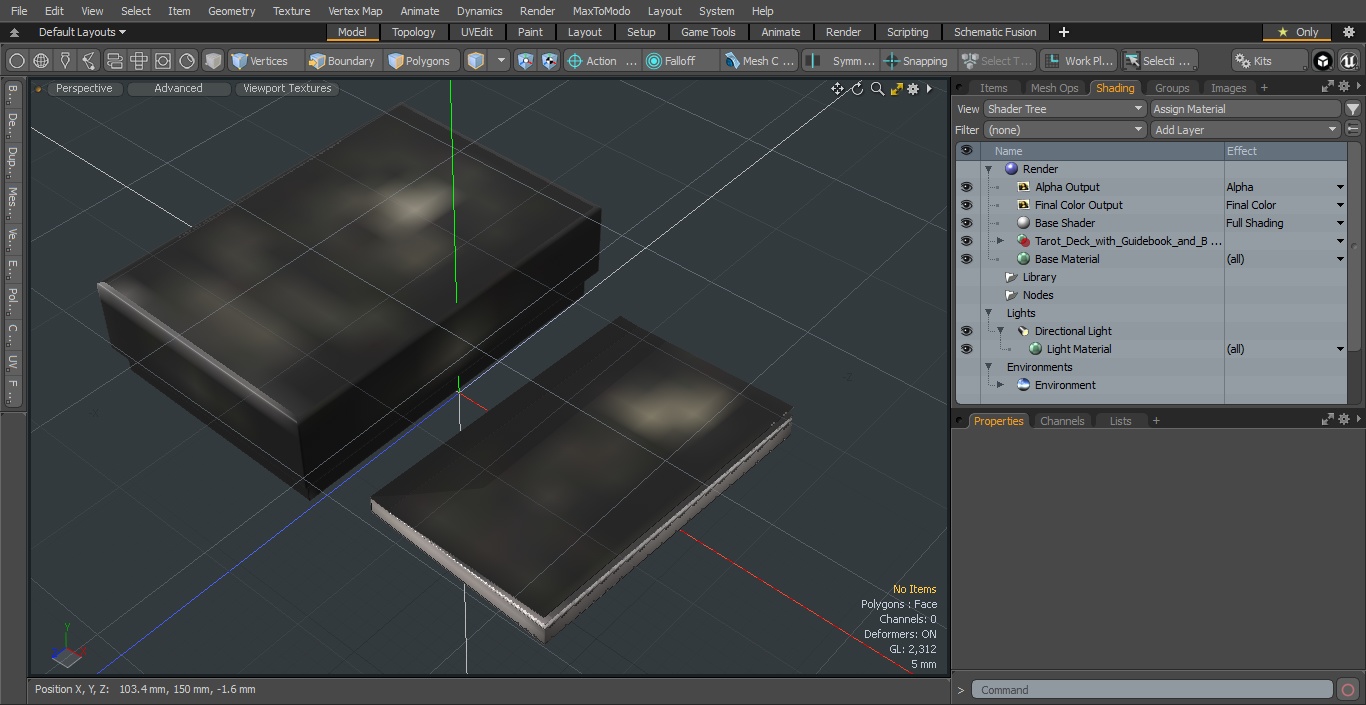Image resolution: width=1366 pixels, height=705 pixels.
Task: Open the Shader Tree view dropdown
Action: coord(1065,109)
